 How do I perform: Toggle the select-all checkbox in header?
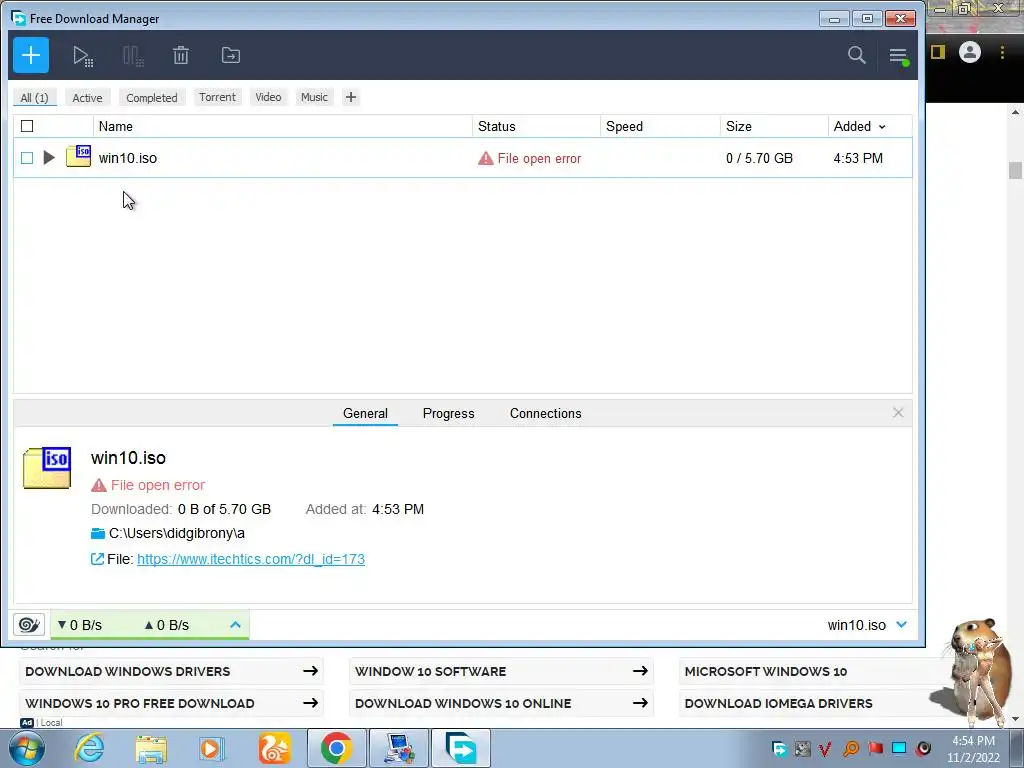coord(27,126)
